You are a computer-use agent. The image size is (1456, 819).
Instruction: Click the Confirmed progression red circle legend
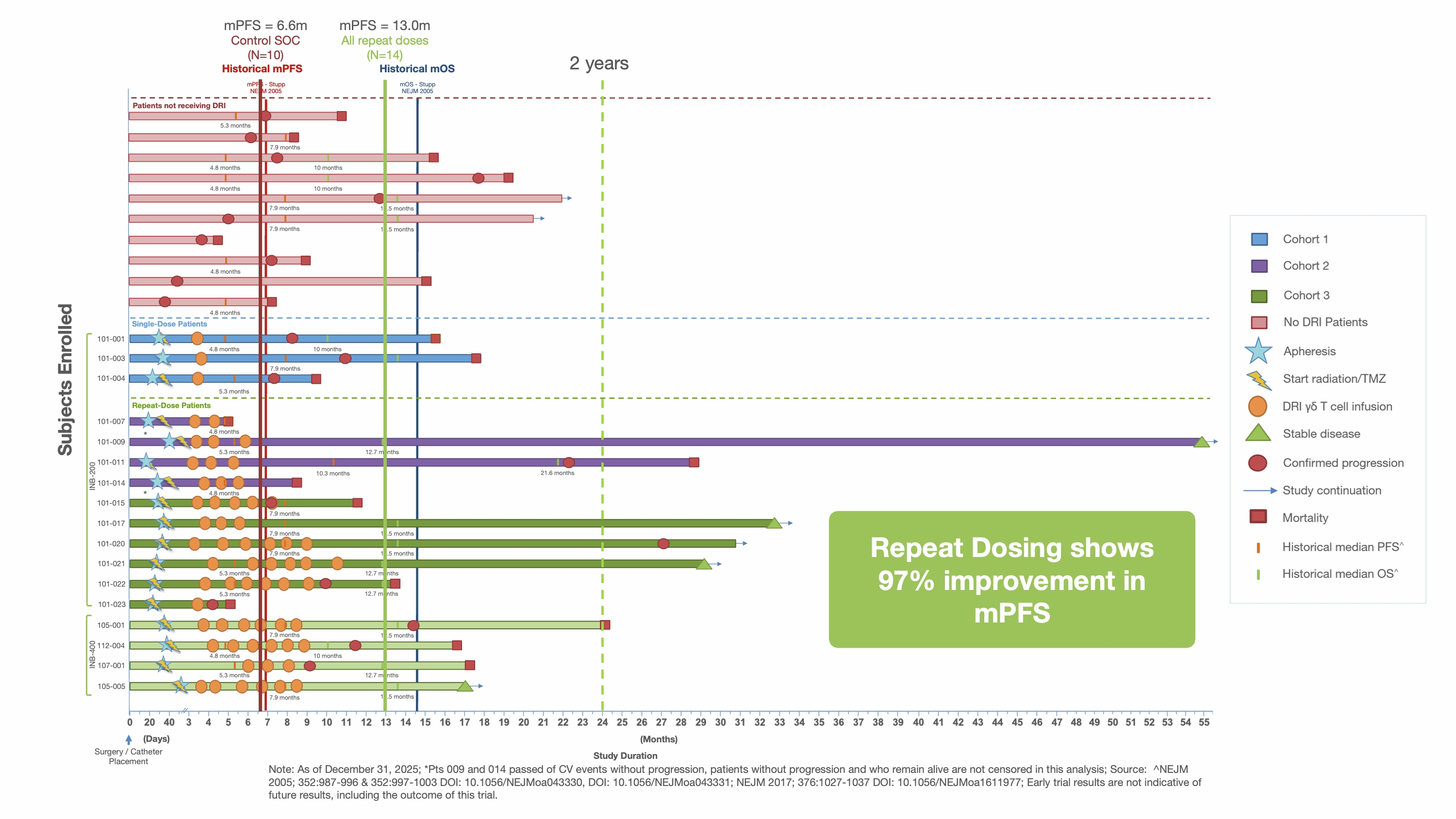pyautogui.click(x=1257, y=463)
